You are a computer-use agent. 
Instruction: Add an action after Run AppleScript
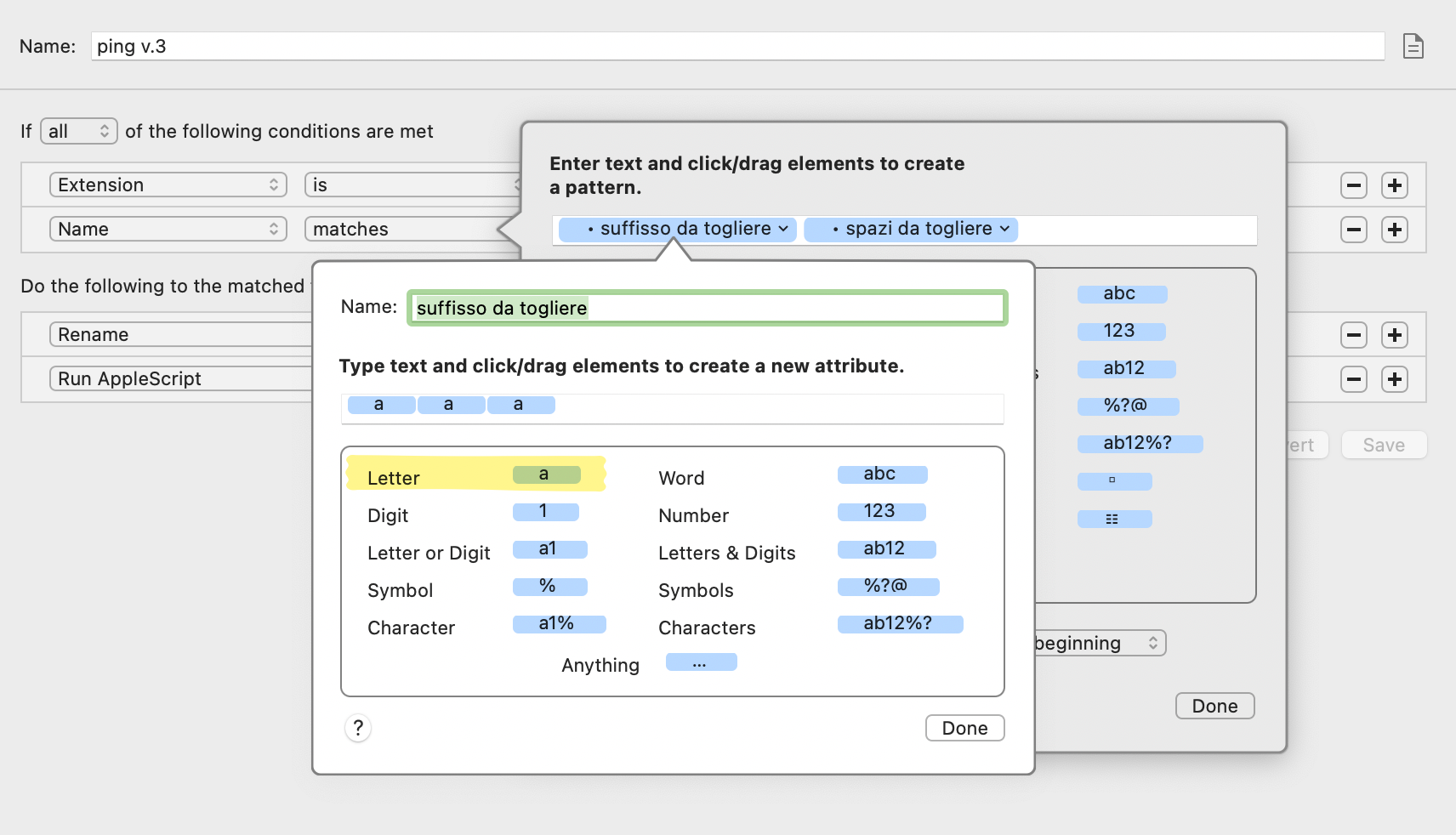(1395, 379)
